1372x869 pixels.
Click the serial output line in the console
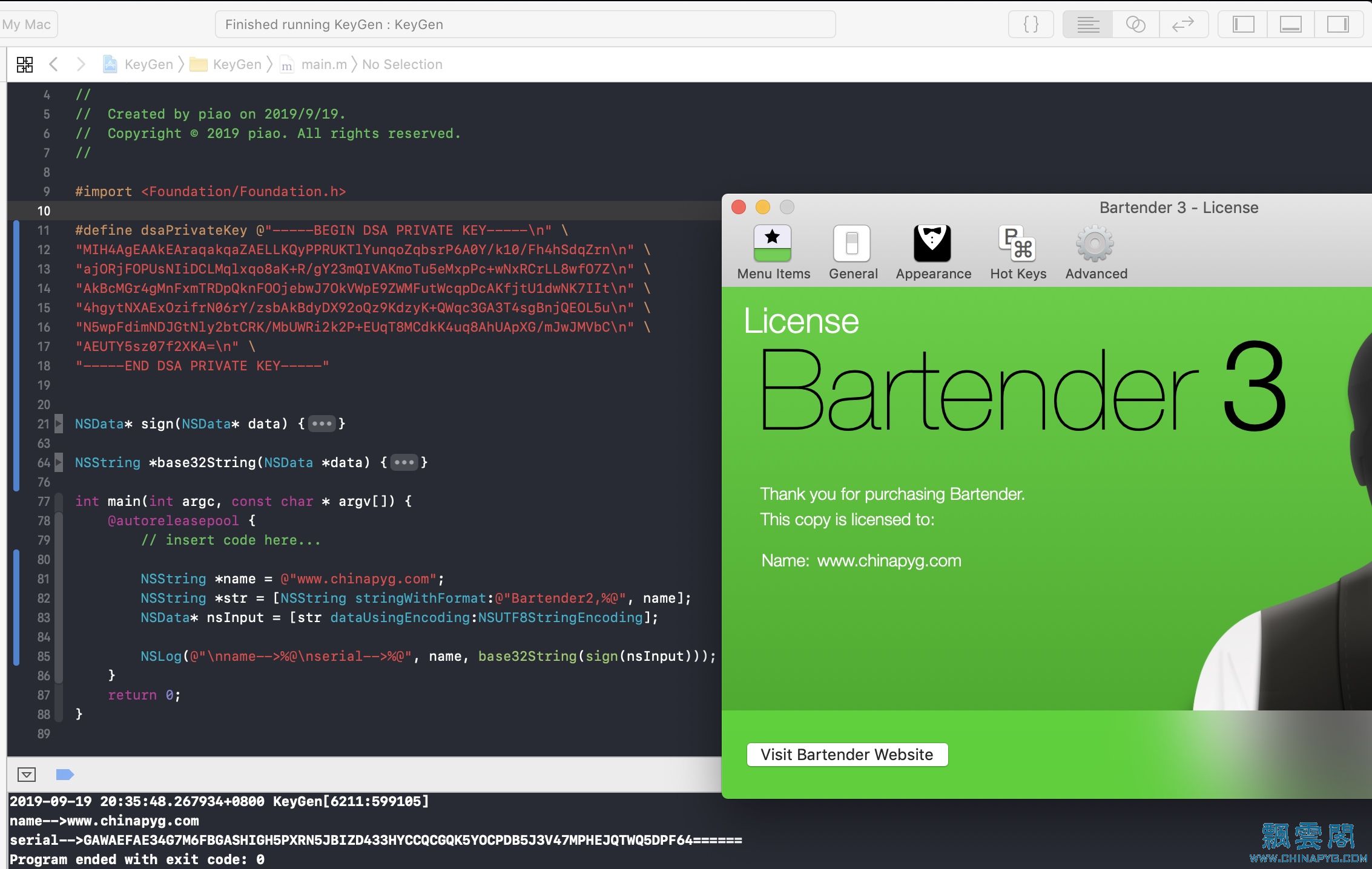pyautogui.click(x=376, y=840)
